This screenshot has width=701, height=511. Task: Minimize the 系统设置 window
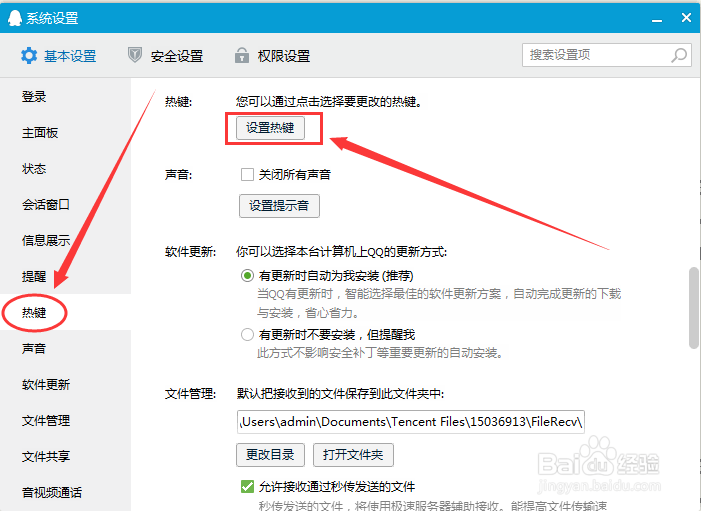657,19
